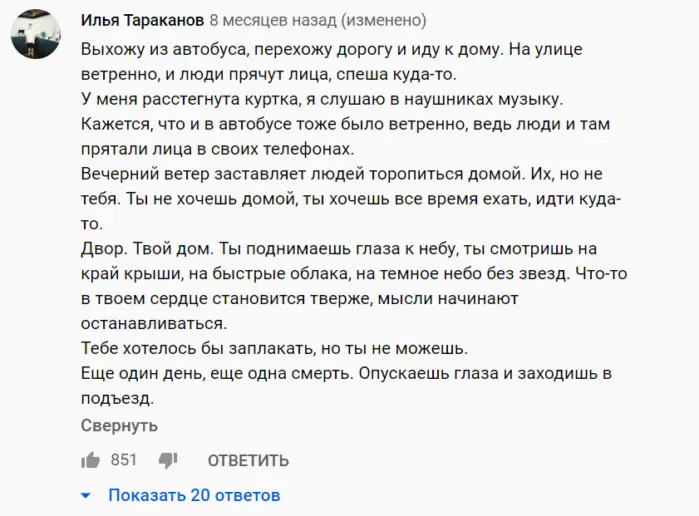
Task: Click line starting 'У меня расстегнута куртка'
Action: tap(322, 99)
